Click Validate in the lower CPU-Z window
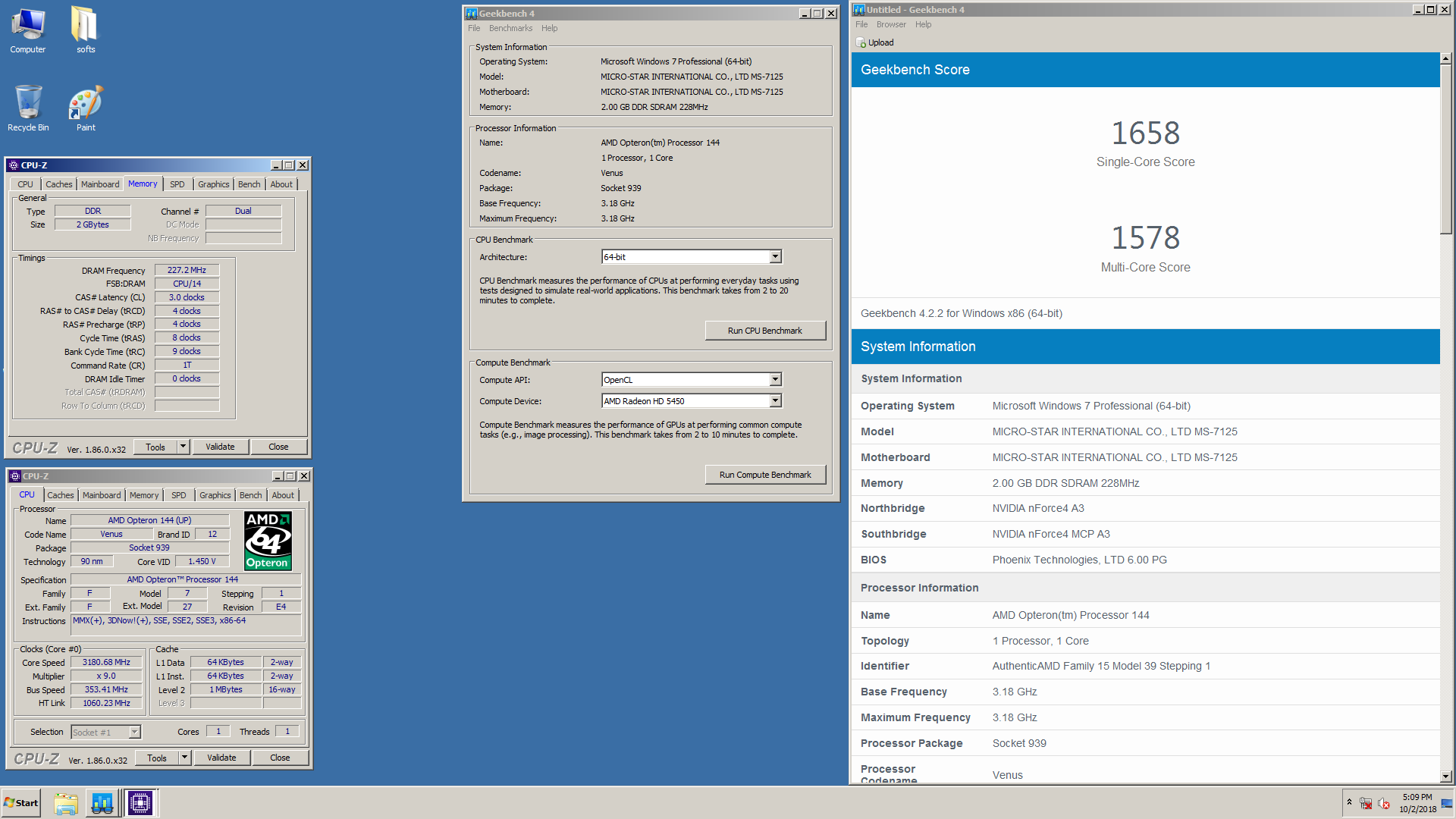 (221, 758)
